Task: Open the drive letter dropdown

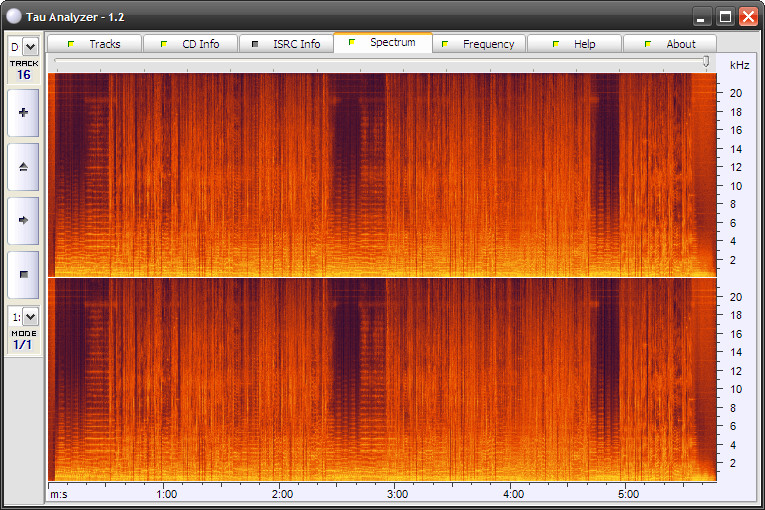Action: (29, 47)
